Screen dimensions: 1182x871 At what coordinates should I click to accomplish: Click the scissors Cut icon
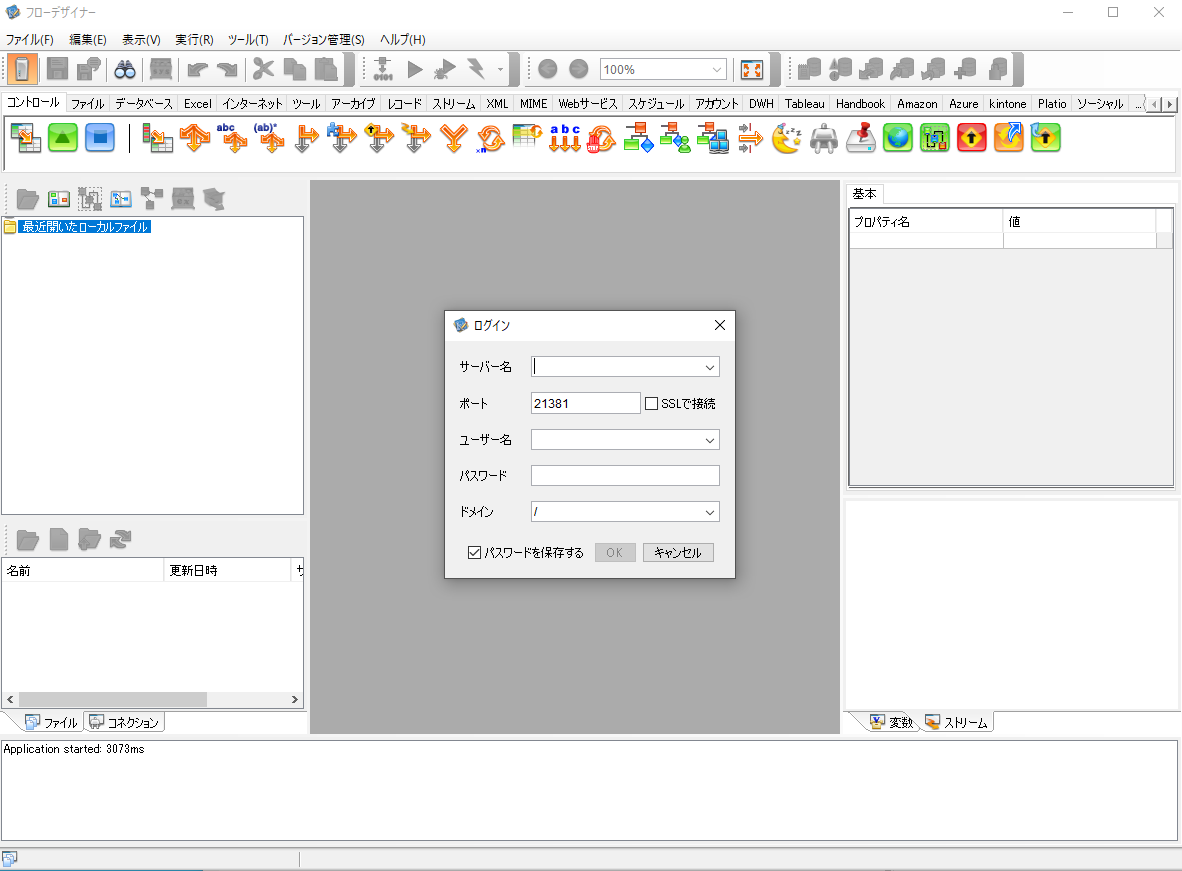[x=263, y=69]
